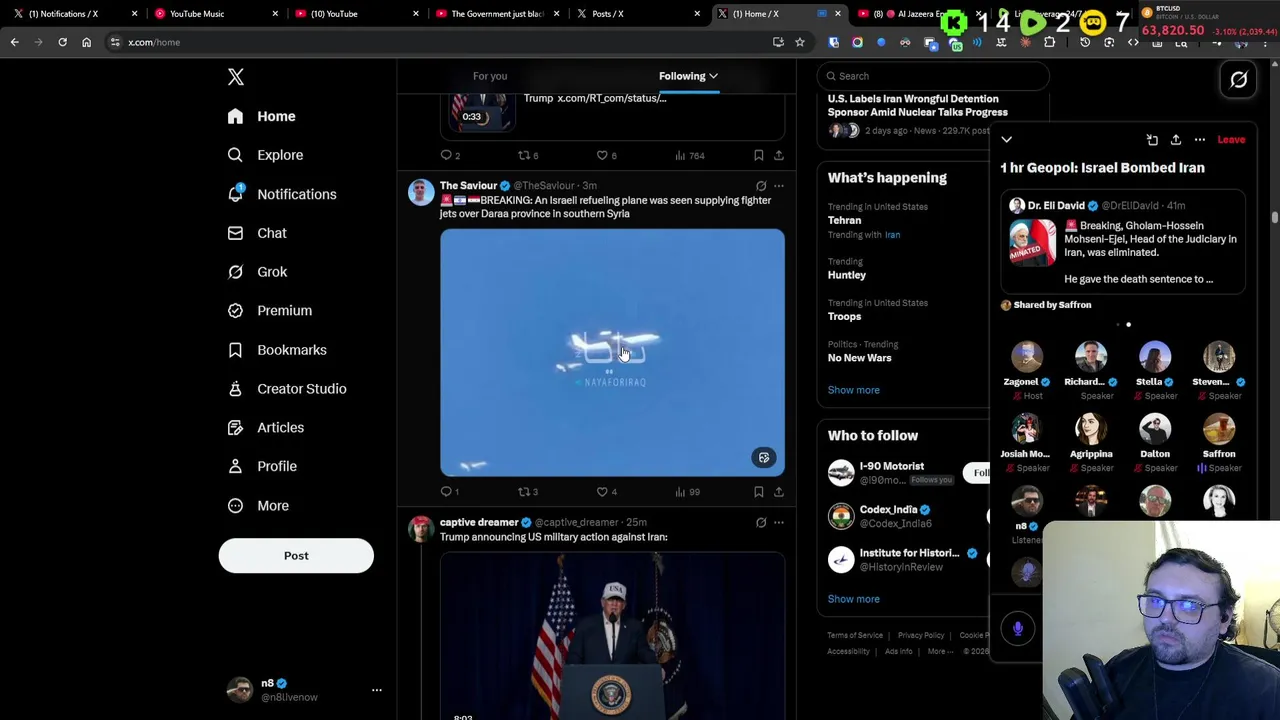Click browser back arrow
This screenshot has width=1280, height=720.
(14, 42)
